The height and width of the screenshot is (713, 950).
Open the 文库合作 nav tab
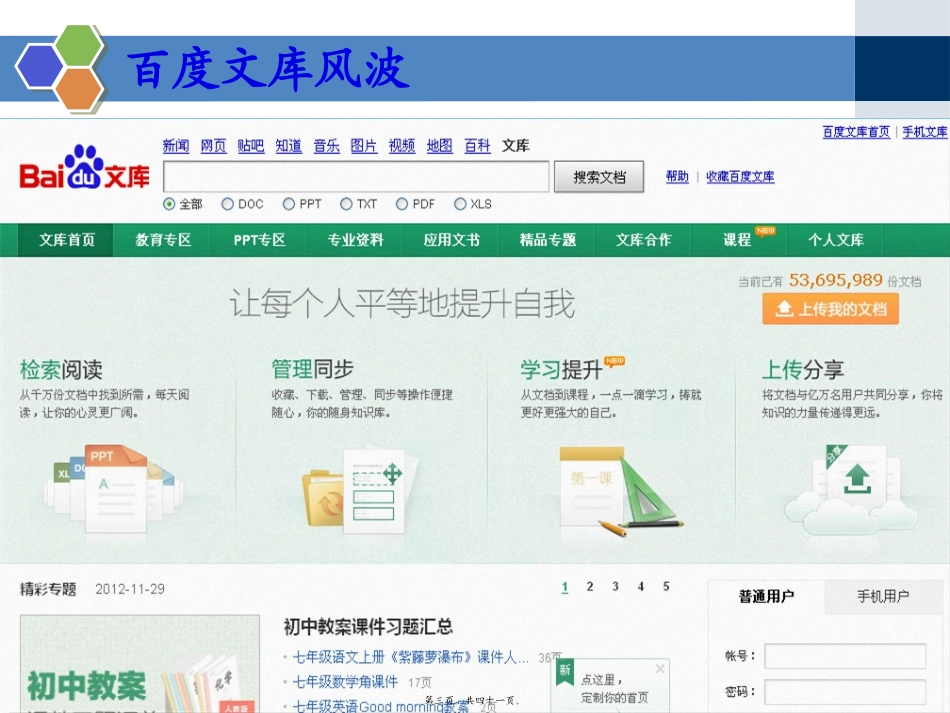pyautogui.click(x=643, y=240)
